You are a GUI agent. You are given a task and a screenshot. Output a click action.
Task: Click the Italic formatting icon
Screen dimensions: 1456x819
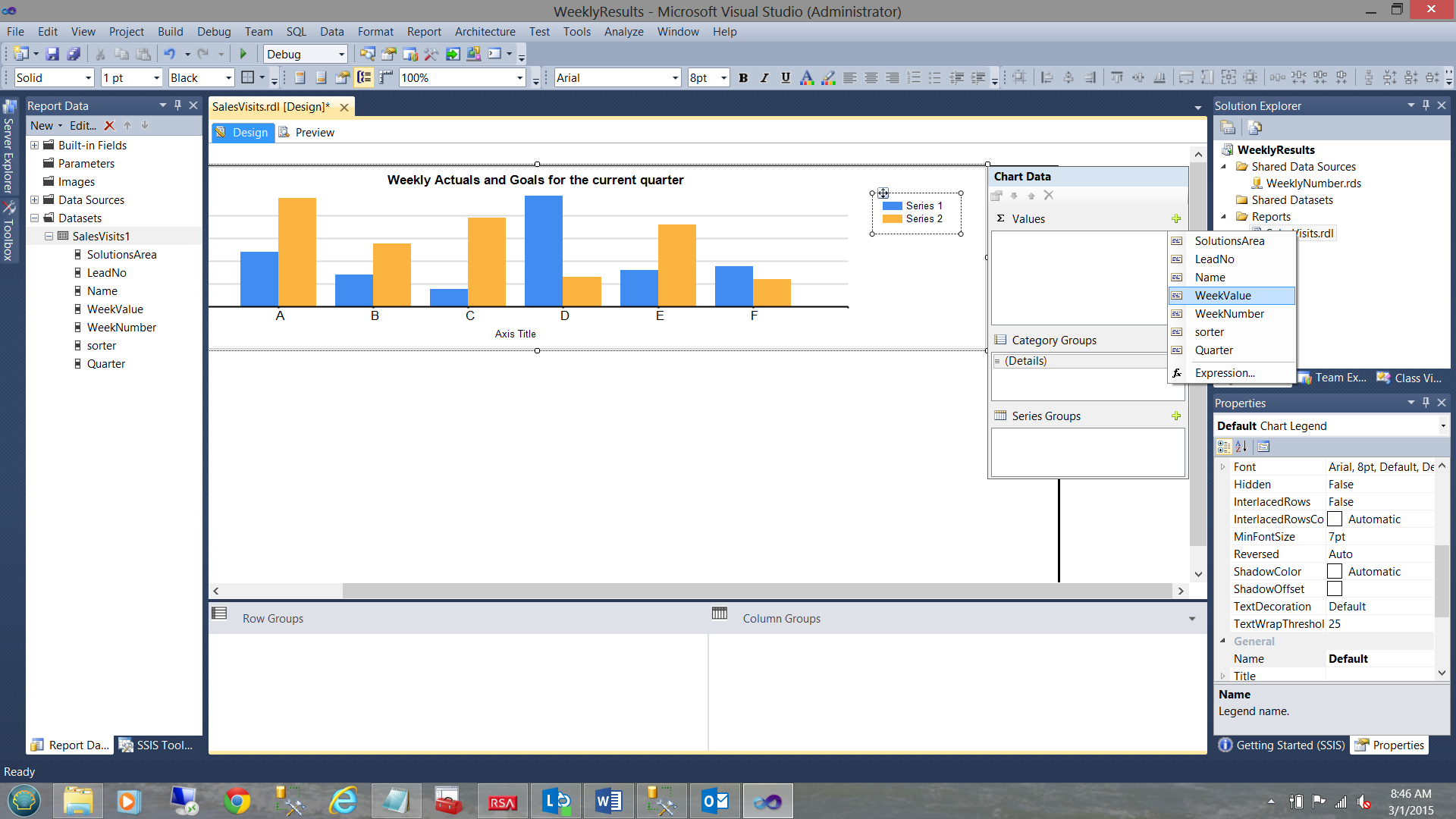[764, 77]
